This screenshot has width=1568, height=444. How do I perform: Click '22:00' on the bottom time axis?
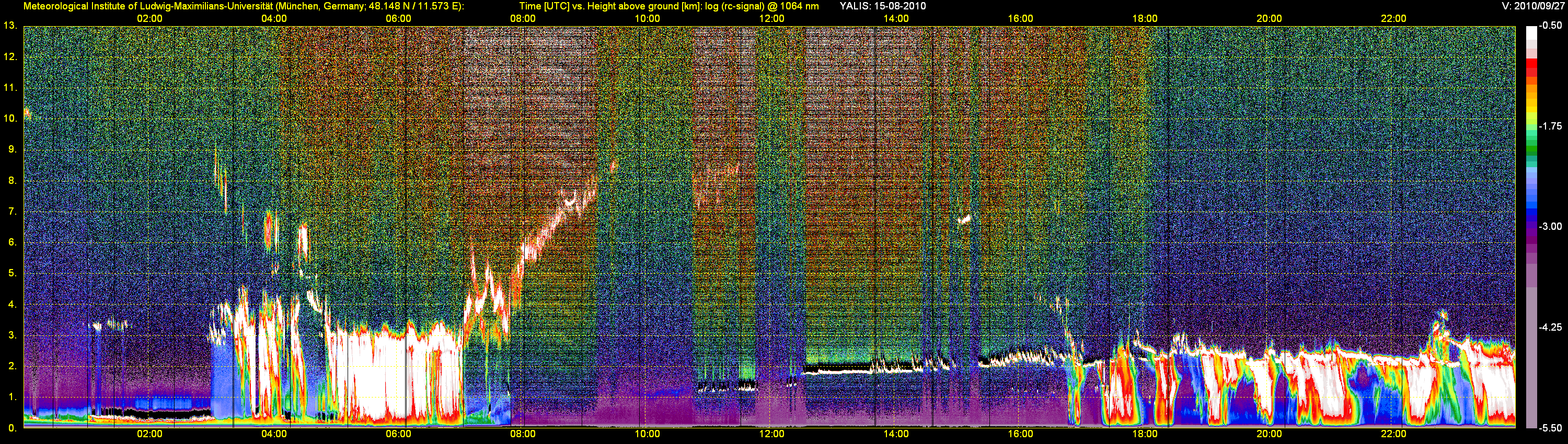click(x=1393, y=434)
